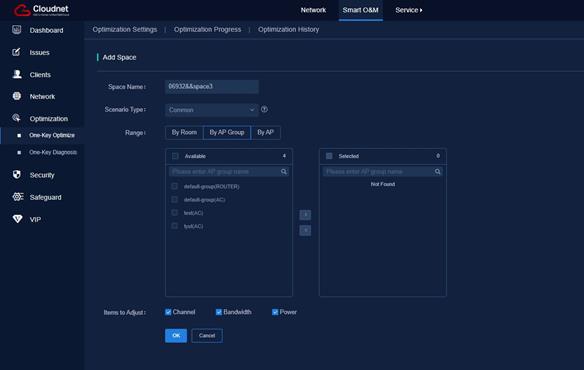Click the Clients sidebar icon
Viewport: 584px width, 370px height.
(17, 74)
